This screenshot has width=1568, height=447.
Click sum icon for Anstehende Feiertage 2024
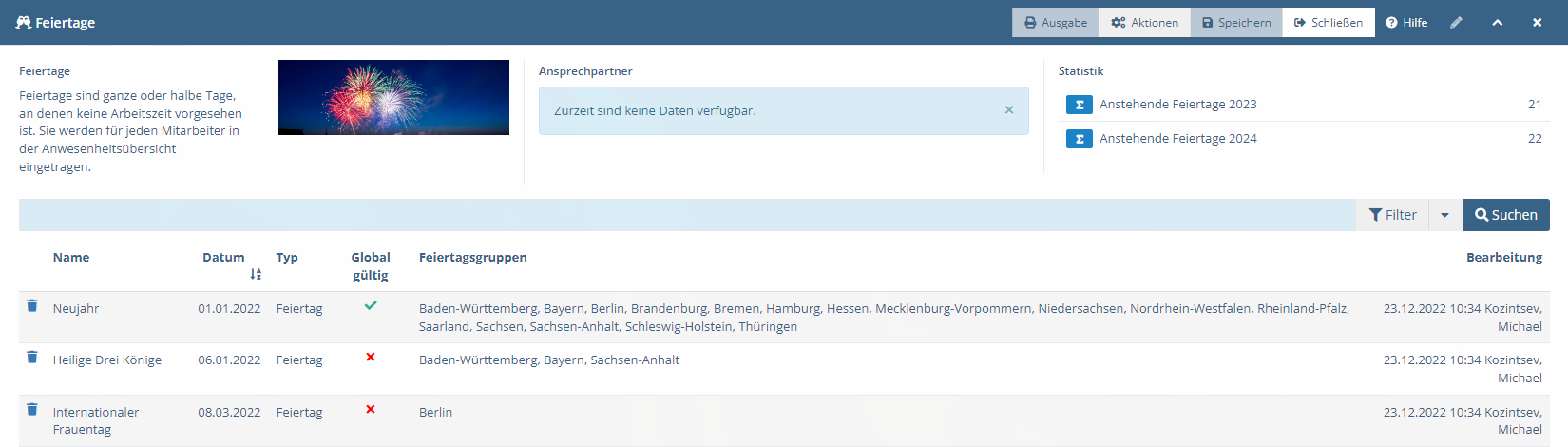point(1080,139)
